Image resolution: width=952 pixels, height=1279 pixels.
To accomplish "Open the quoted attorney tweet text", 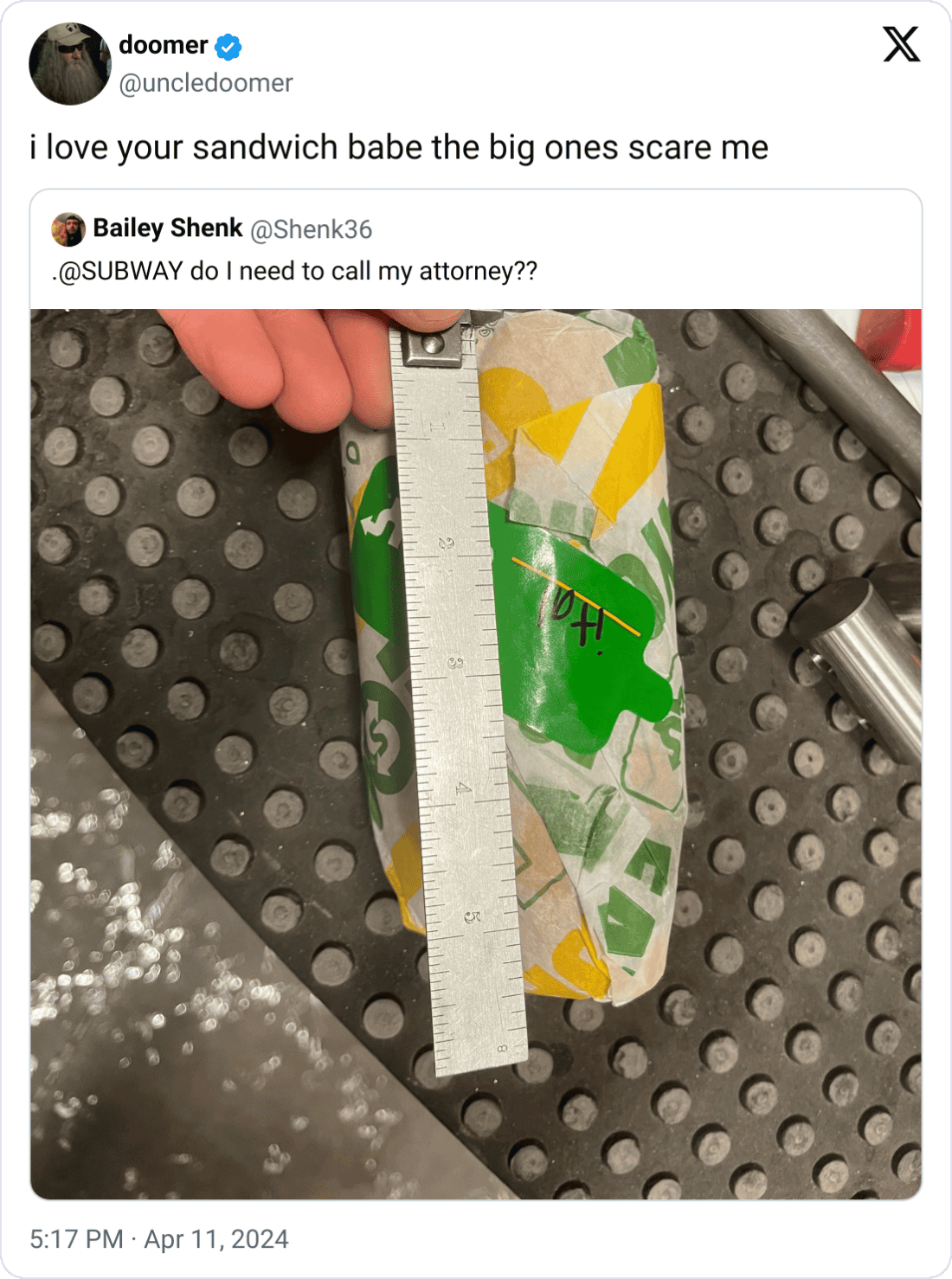I will [294, 271].
